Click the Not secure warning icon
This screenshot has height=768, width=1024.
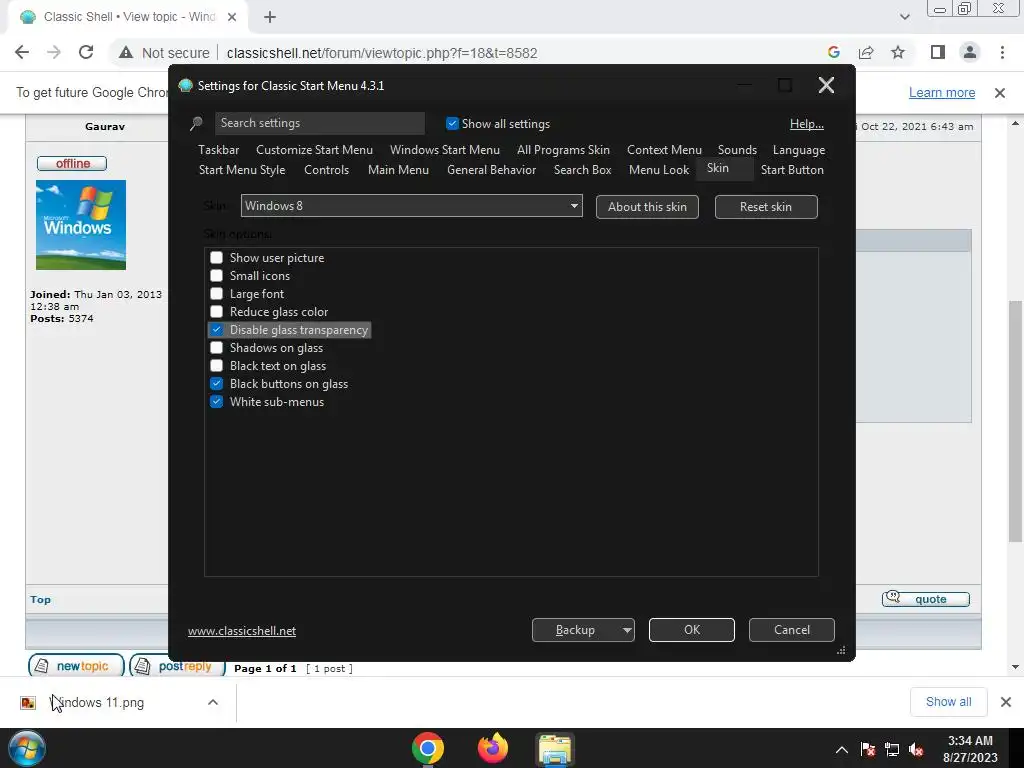click(126, 52)
